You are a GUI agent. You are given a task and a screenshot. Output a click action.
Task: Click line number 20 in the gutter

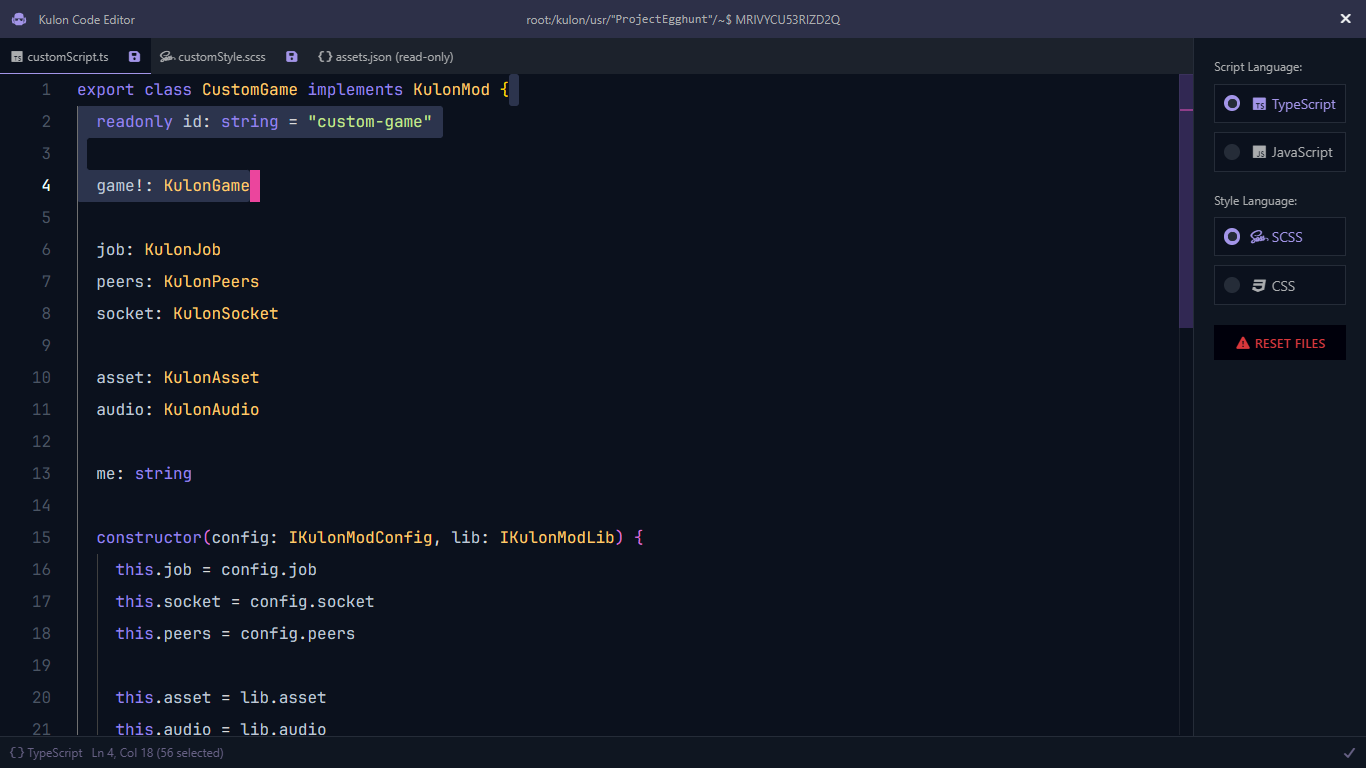point(41,697)
